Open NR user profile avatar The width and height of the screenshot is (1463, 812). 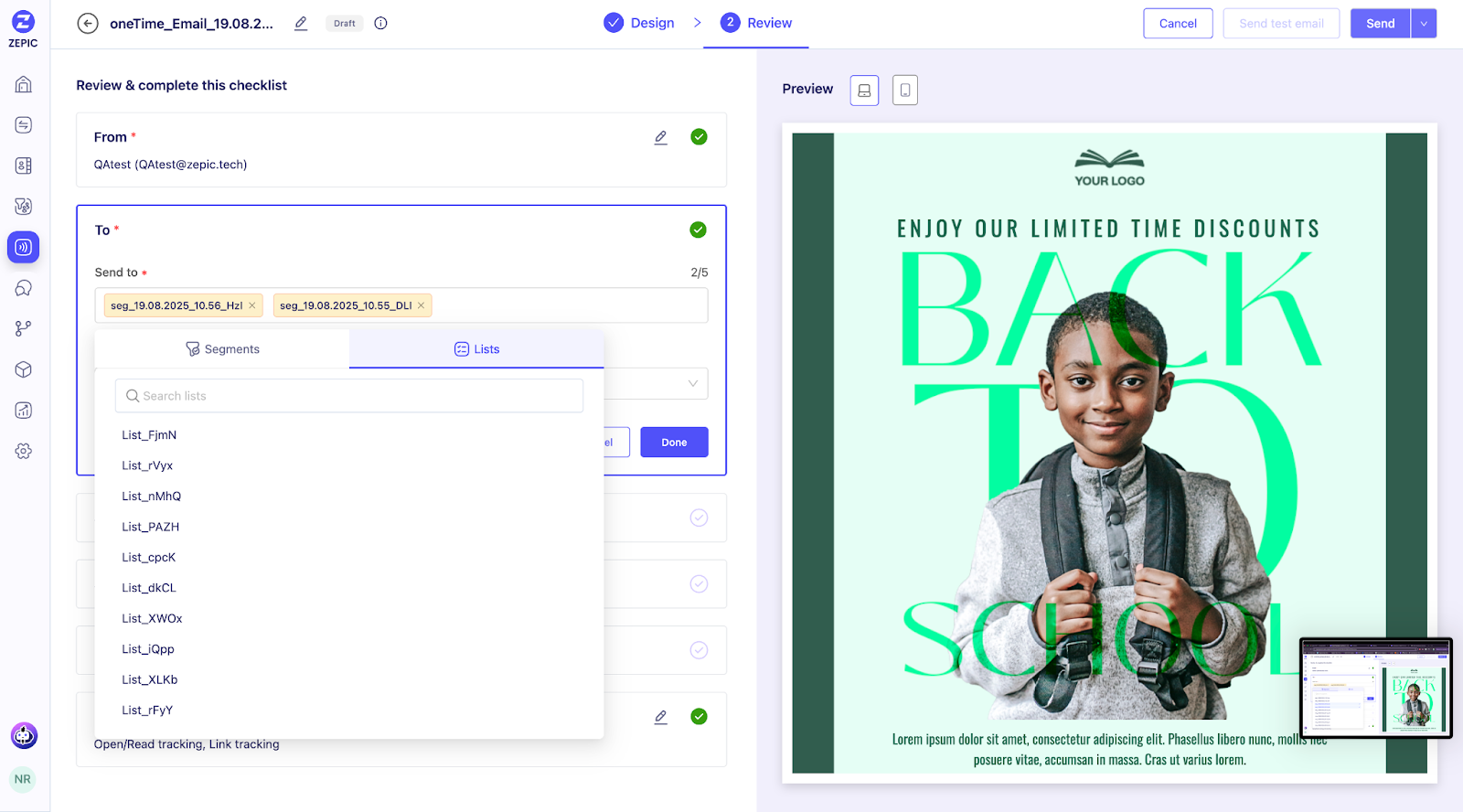(x=23, y=780)
